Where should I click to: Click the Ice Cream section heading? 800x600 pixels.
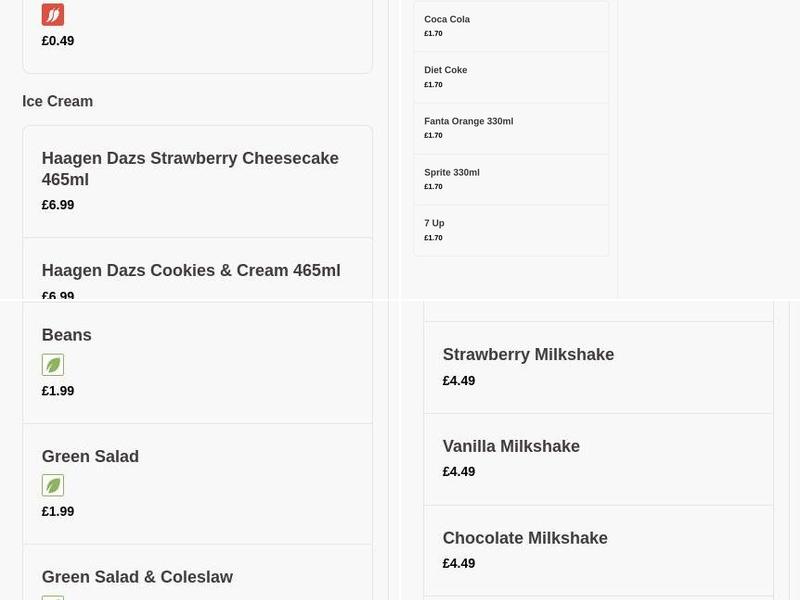point(57,102)
